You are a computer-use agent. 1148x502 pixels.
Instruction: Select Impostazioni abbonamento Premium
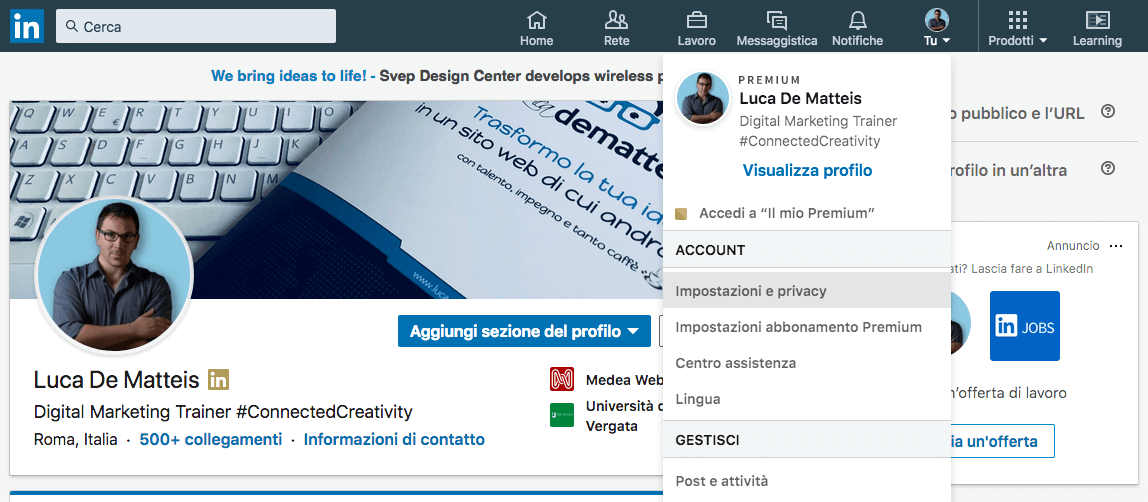pyautogui.click(x=806, y=327)
